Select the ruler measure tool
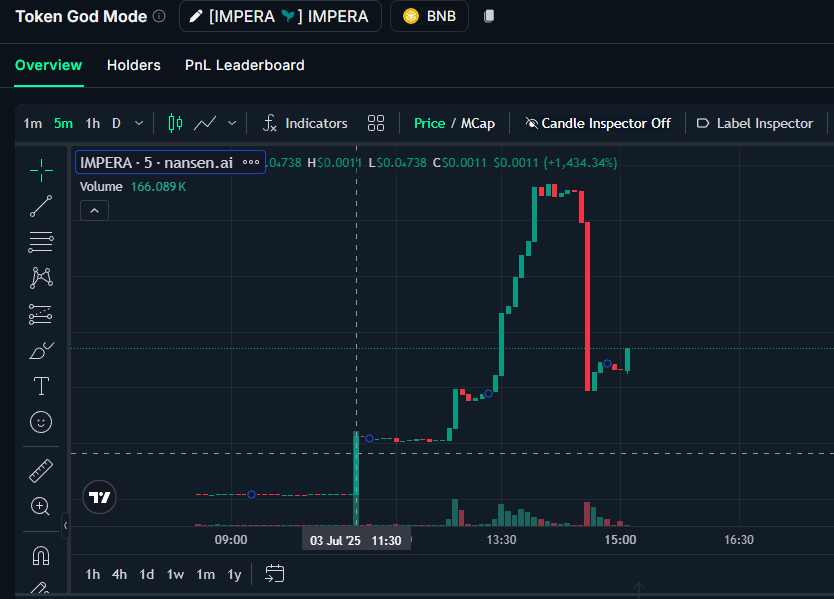 pyautogui.click(x=41, y=471)
